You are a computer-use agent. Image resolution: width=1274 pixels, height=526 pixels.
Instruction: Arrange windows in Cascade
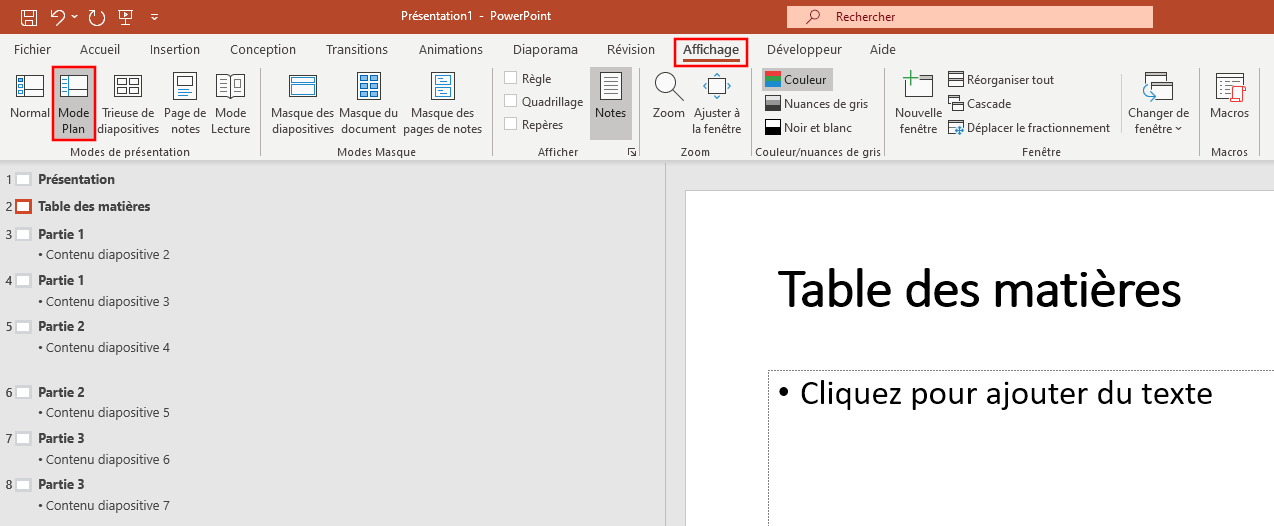point(980,104)
